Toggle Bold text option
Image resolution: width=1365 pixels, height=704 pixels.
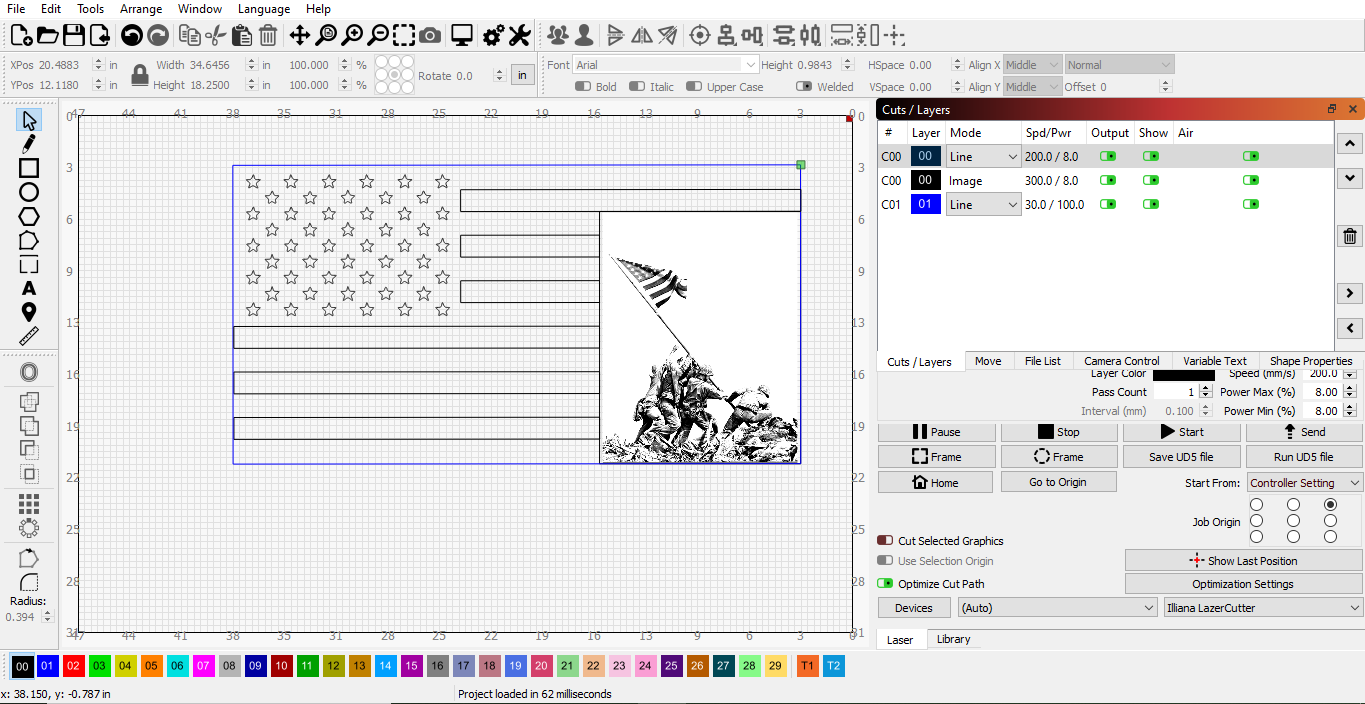point(583,87)
